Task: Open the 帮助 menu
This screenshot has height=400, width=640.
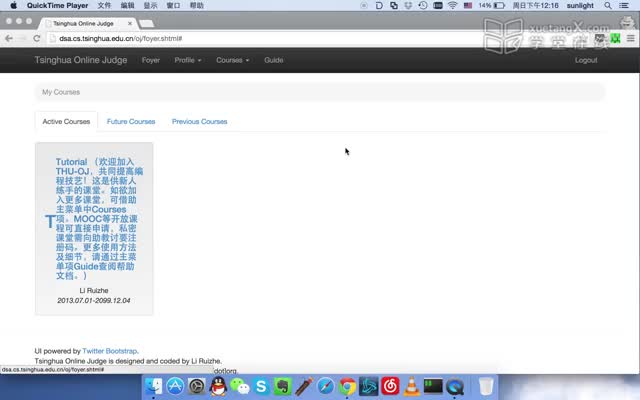Action: 197,5
